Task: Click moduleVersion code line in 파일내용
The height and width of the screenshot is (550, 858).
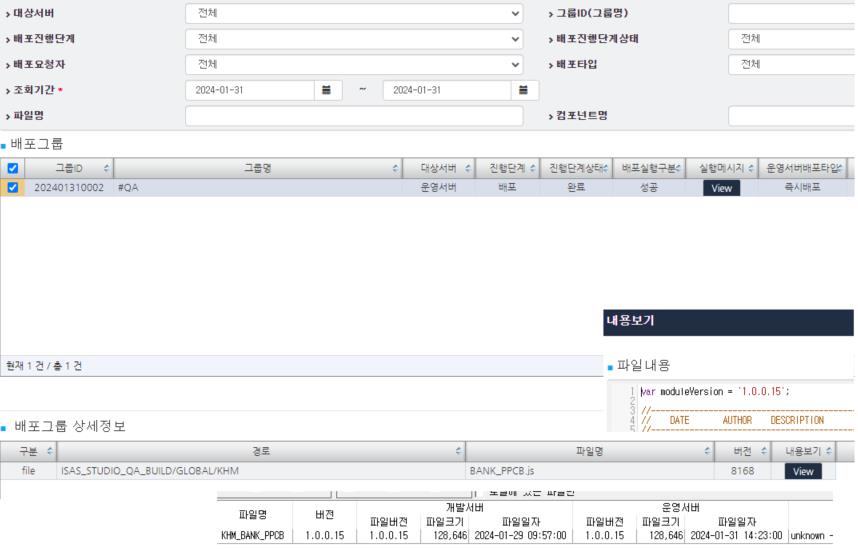Action: coord(715,392)
